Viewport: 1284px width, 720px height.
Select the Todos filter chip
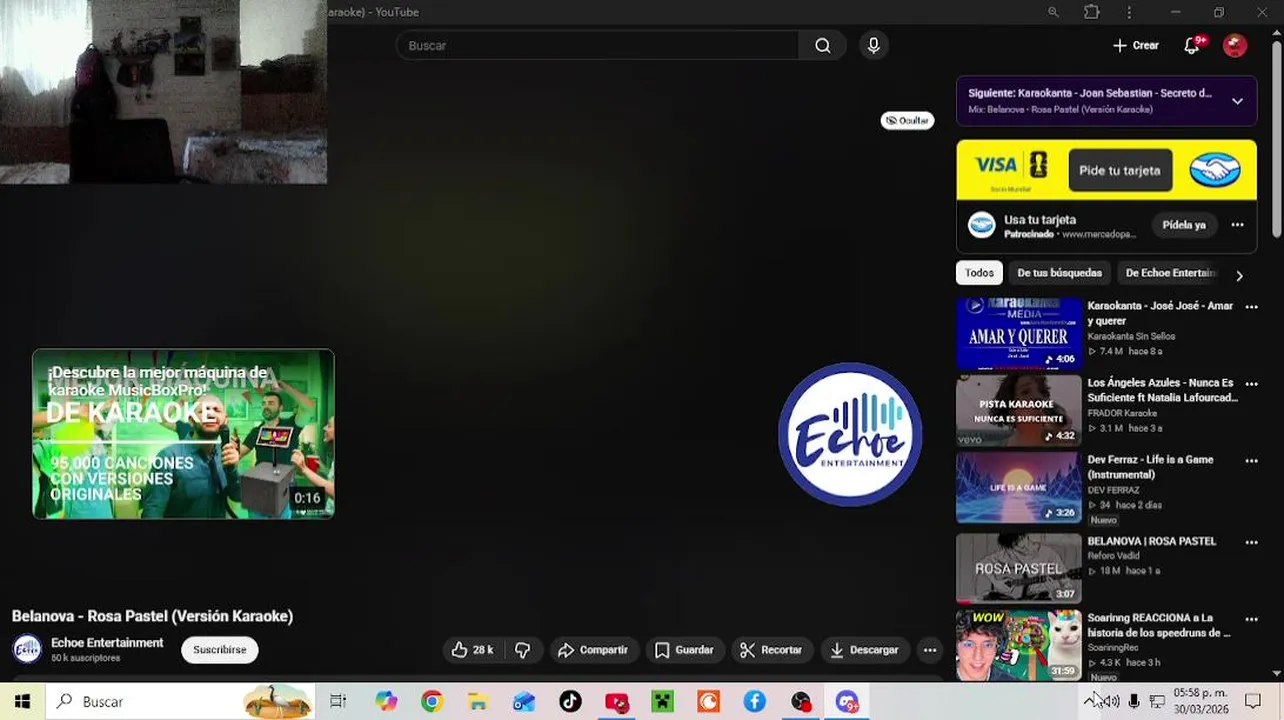[979, 273]
